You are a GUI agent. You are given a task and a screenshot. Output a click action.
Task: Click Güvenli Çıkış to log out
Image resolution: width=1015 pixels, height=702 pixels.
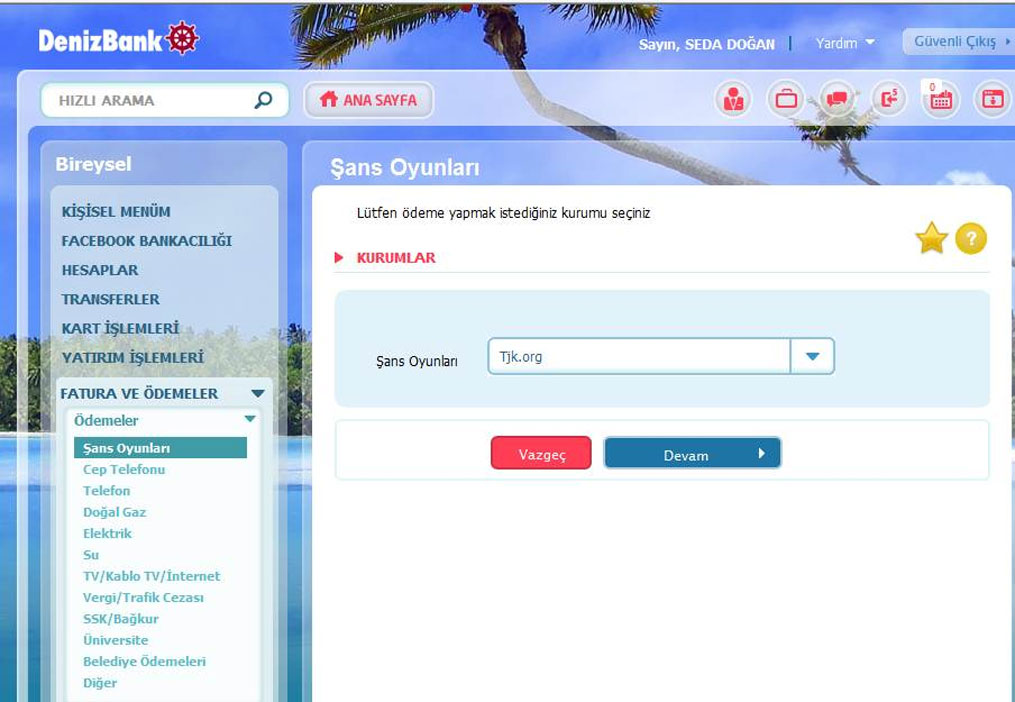point(959,41)
